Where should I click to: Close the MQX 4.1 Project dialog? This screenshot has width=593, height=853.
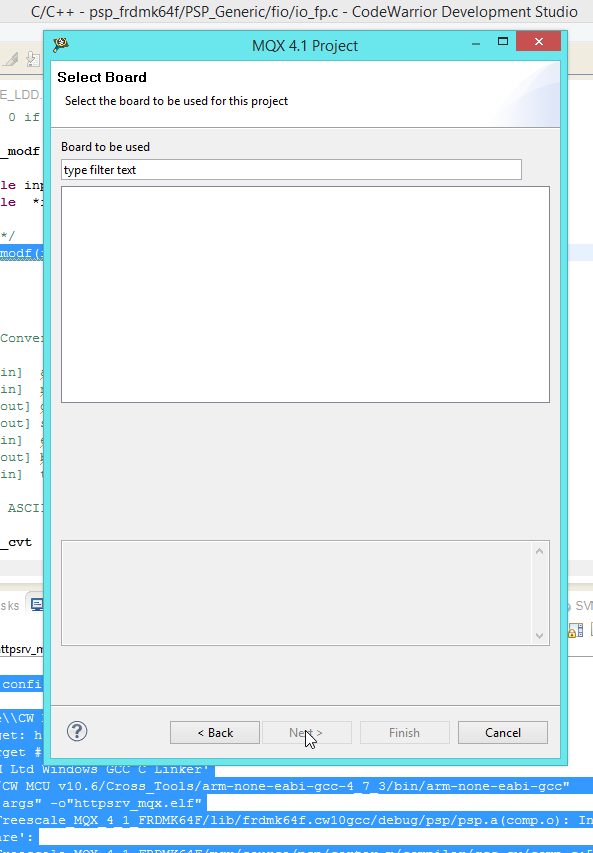539,41
